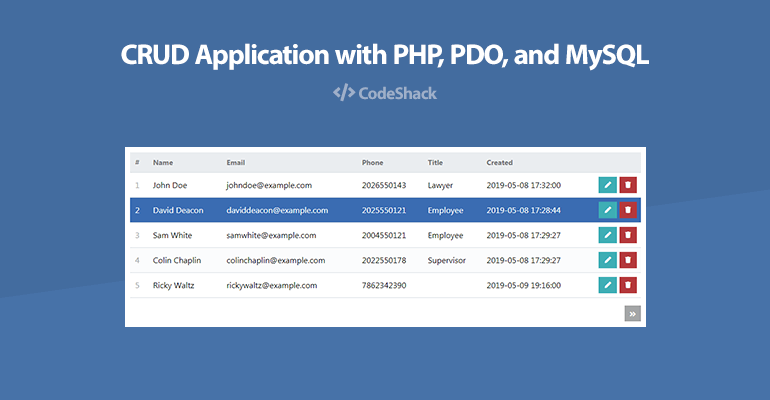This screenshot has width=770, height=400.
Task: Edit the John Doe record
Action: [x=607, y=185]
